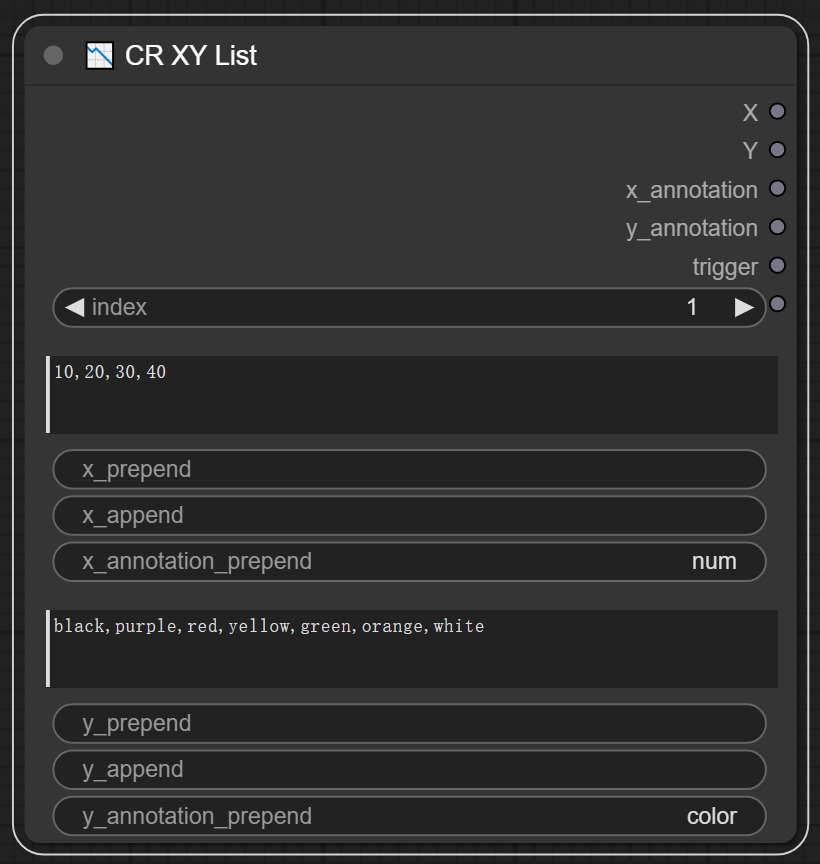This screenshot has width=820, height=864.
Task: Click the y_append input field
Action: coord(410,769)
